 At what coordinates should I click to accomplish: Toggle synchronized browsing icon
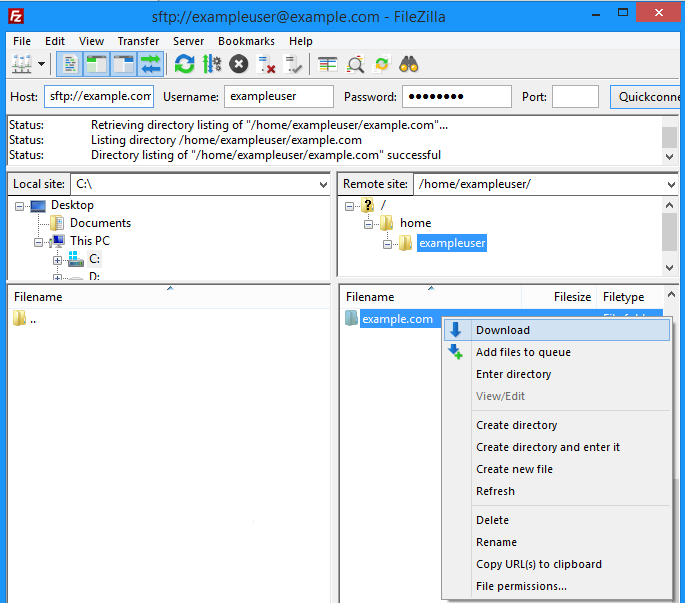click(x=382, y=64)
